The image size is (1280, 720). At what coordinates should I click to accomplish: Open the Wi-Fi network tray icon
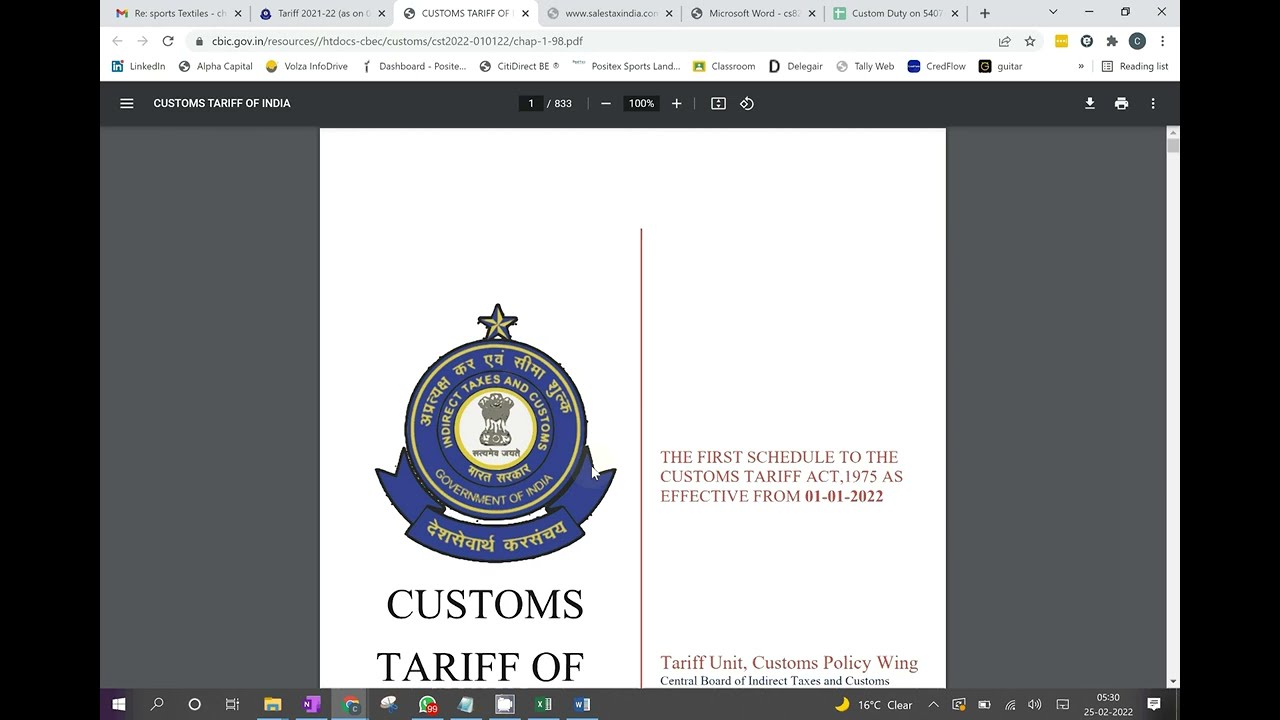pyautogui.click(x=1010, y=704)
